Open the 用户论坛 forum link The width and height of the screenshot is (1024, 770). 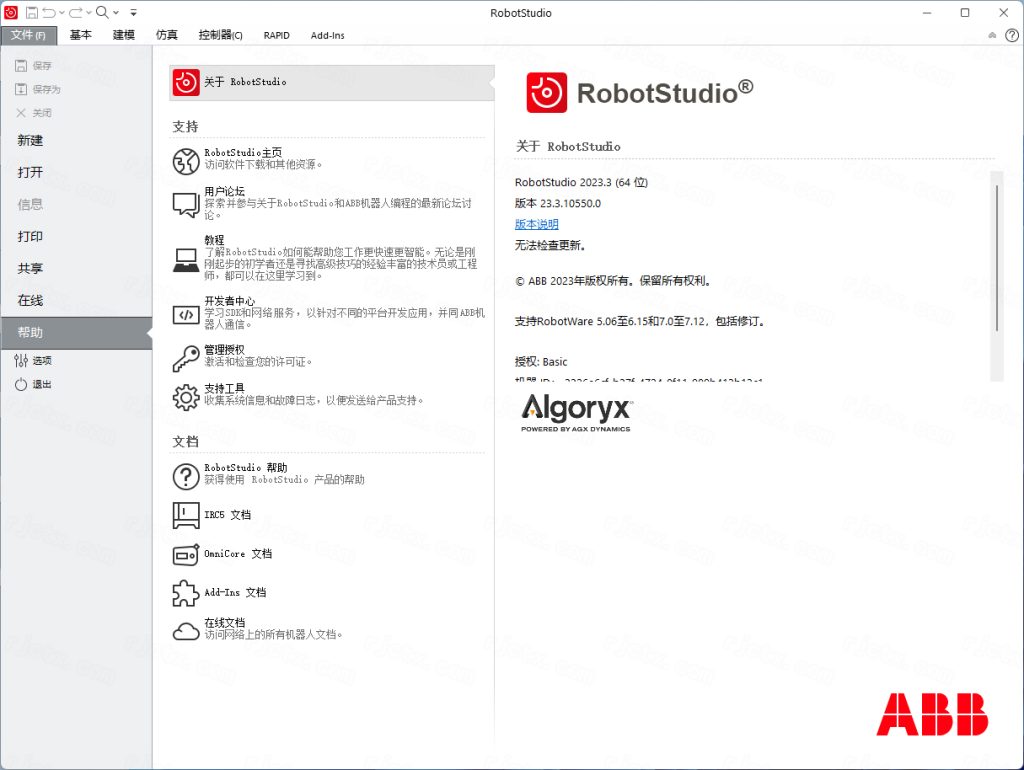point(225,191)
